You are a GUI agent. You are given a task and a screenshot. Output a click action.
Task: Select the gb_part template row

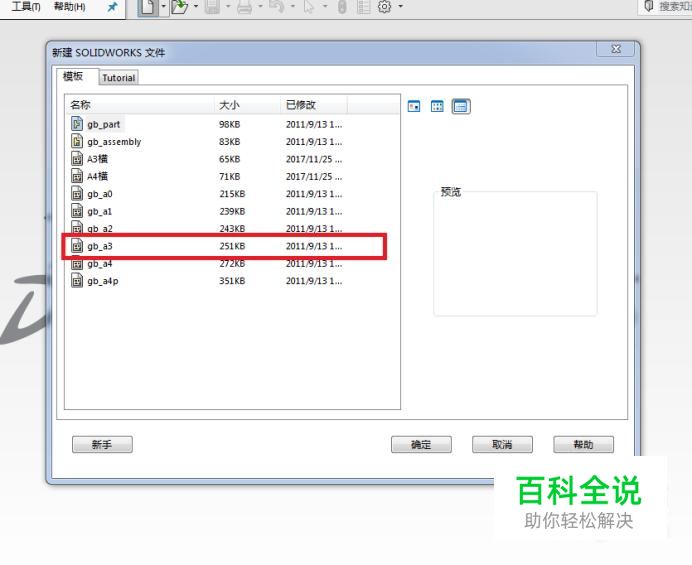(232, 124)
